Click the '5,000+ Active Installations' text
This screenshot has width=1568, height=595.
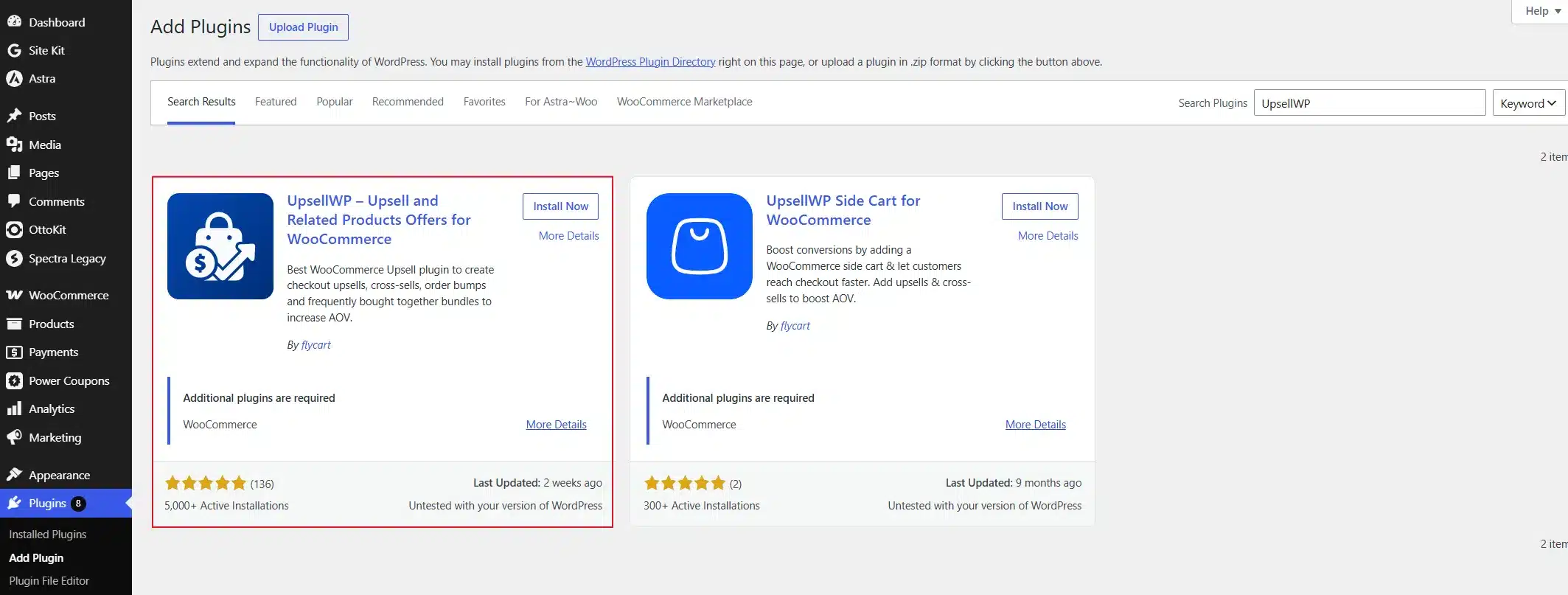pyautogui.click(x=226, y=506)
